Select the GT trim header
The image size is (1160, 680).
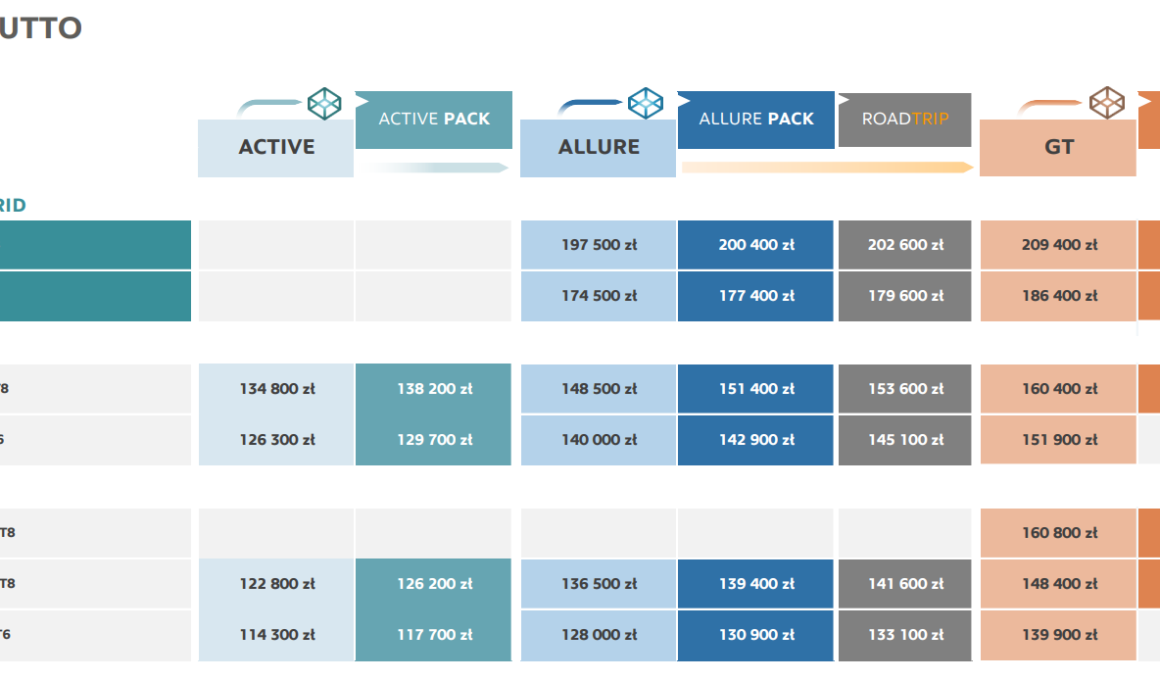tap(1058, 148)
